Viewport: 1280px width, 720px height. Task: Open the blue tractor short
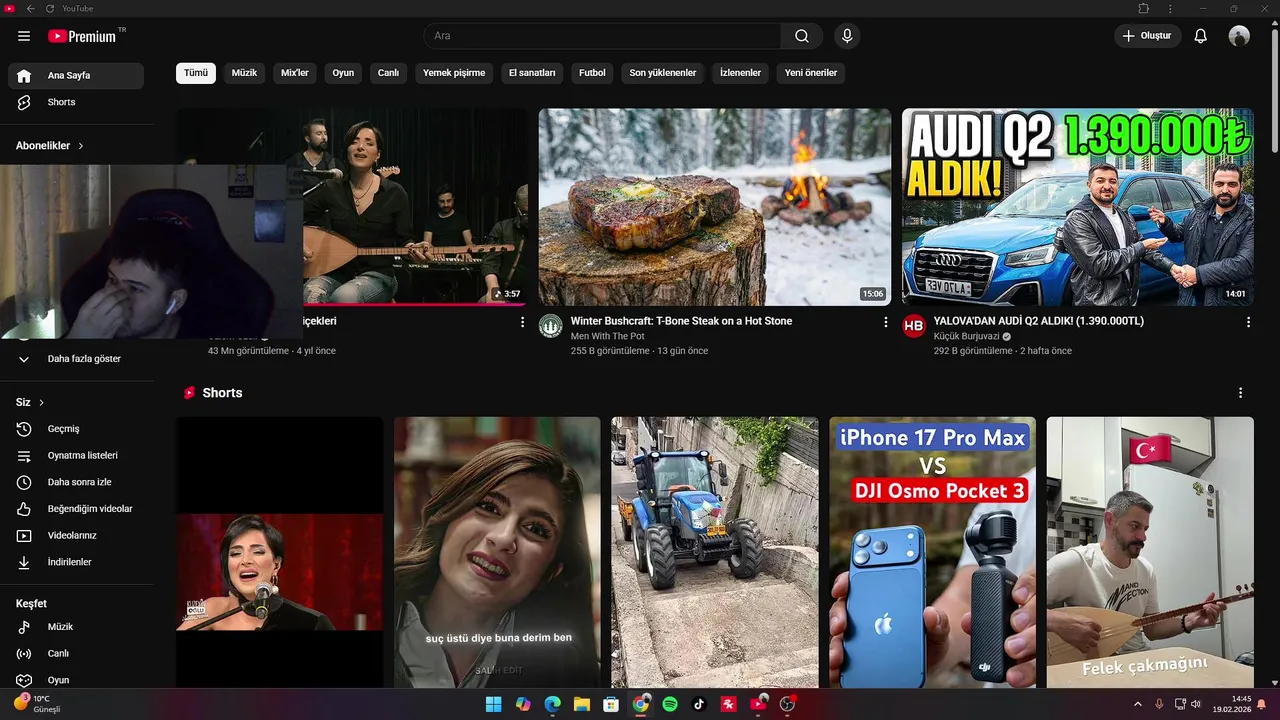point(715,552)
